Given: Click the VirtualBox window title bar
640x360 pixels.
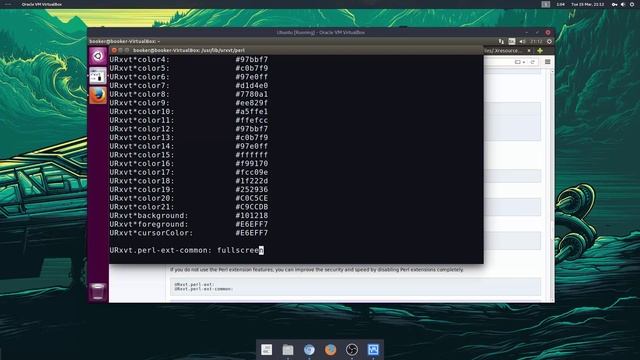Looking at the screenshot, I should pos(320,32).
